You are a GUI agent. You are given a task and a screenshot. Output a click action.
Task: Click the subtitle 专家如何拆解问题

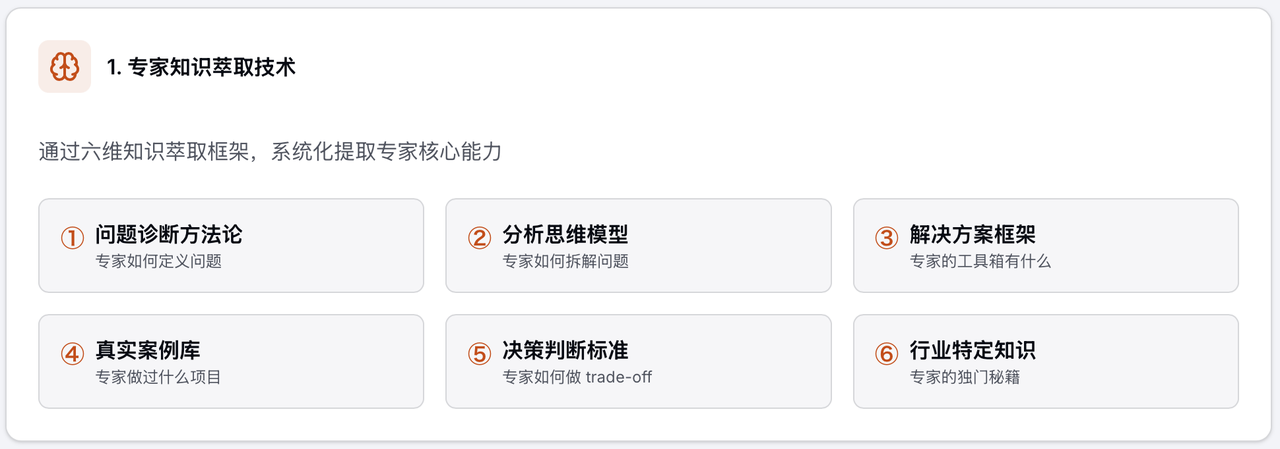pyautogui.click(x=565, y=261)
